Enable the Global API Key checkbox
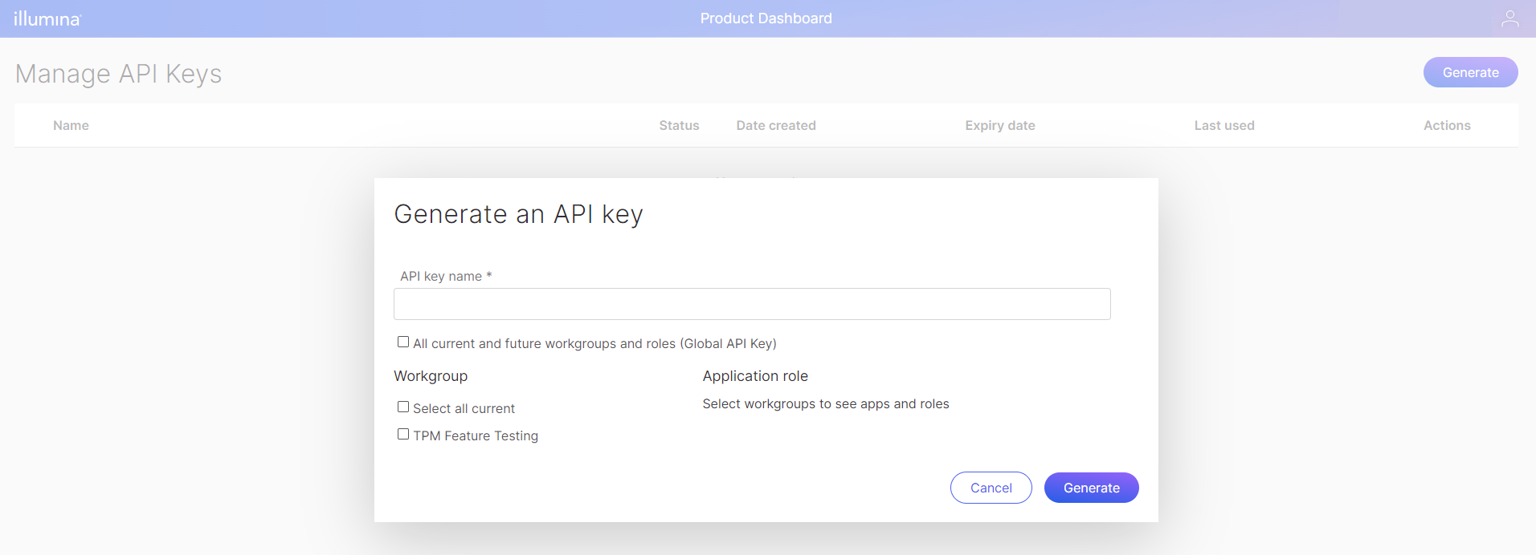The height and width of the screenshot is (555, 1536). [x=403, y=342]
